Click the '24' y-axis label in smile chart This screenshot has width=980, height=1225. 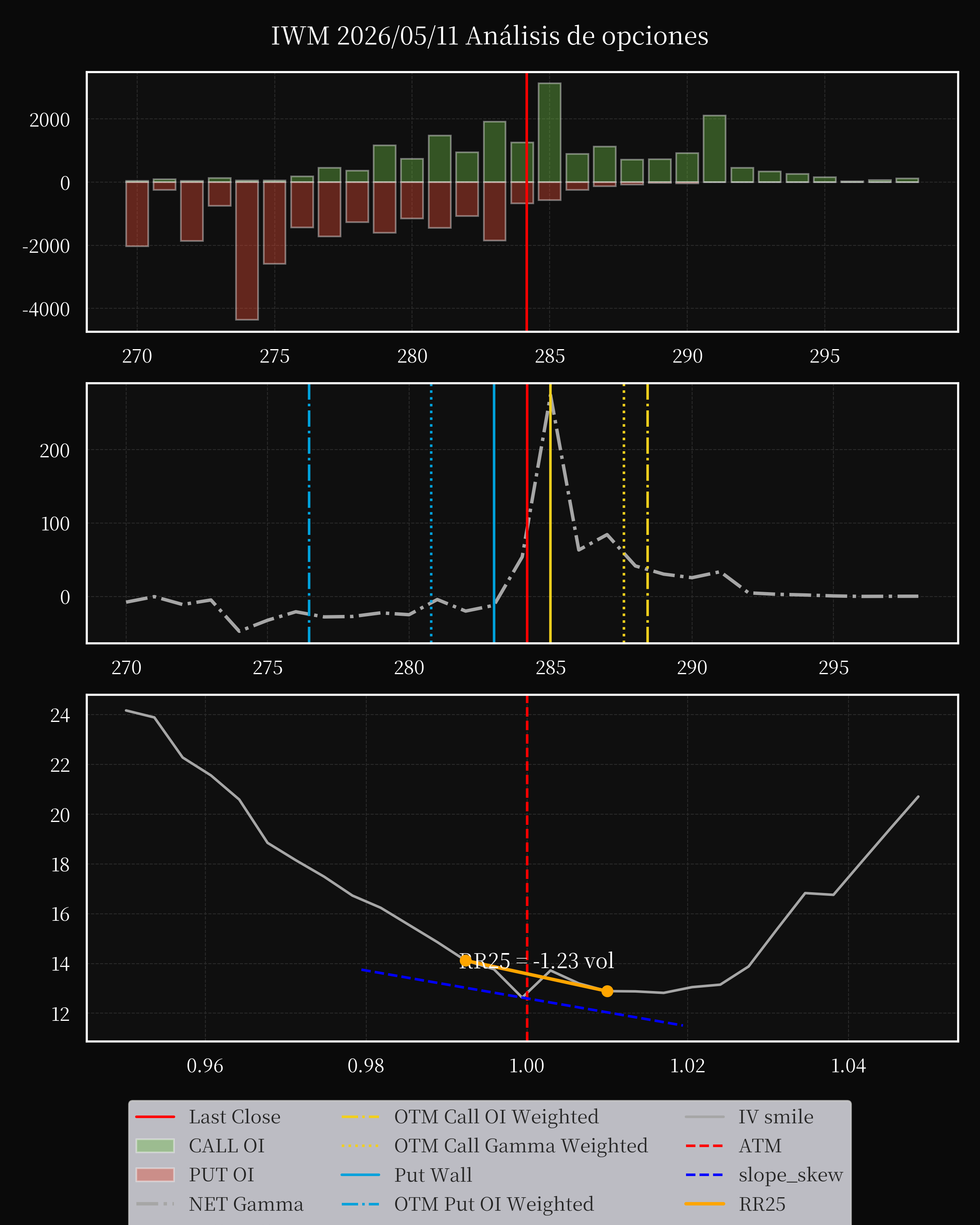click(60, 715)
